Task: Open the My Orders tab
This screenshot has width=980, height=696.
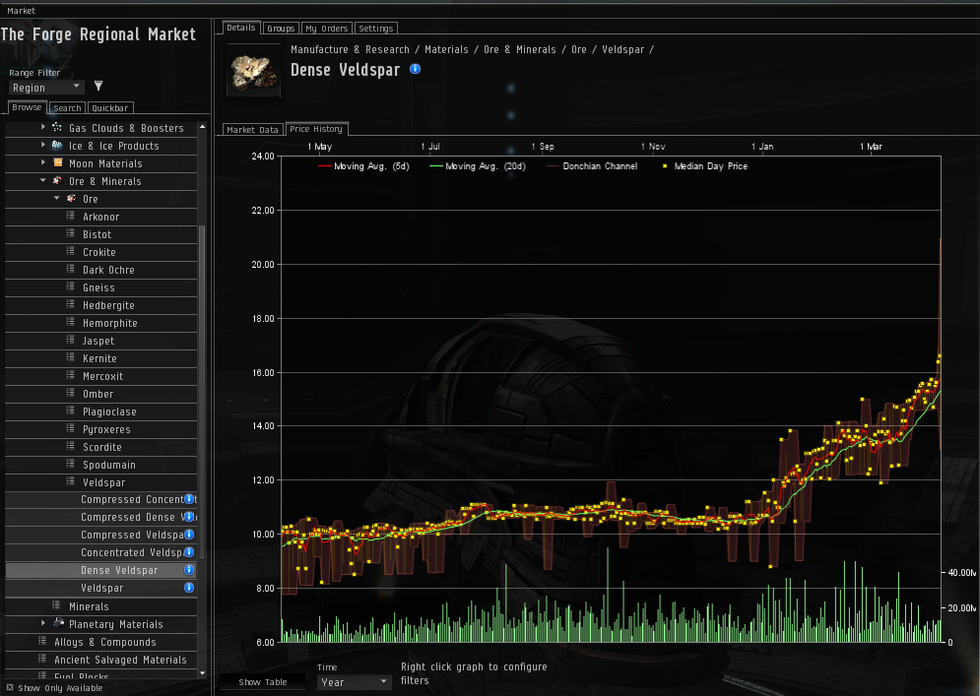Action: coord(326,28)
